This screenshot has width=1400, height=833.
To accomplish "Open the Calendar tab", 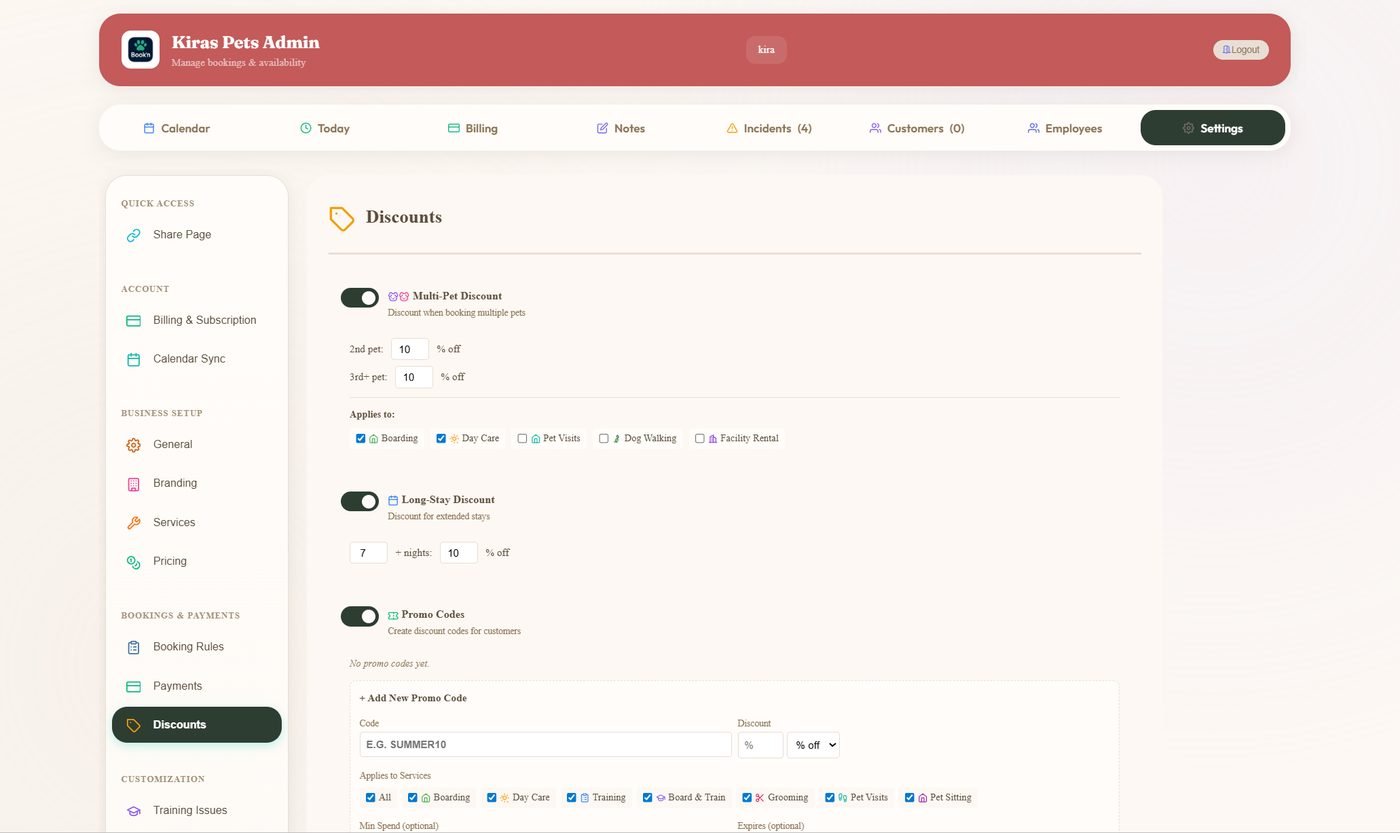I will pos(176,128).
